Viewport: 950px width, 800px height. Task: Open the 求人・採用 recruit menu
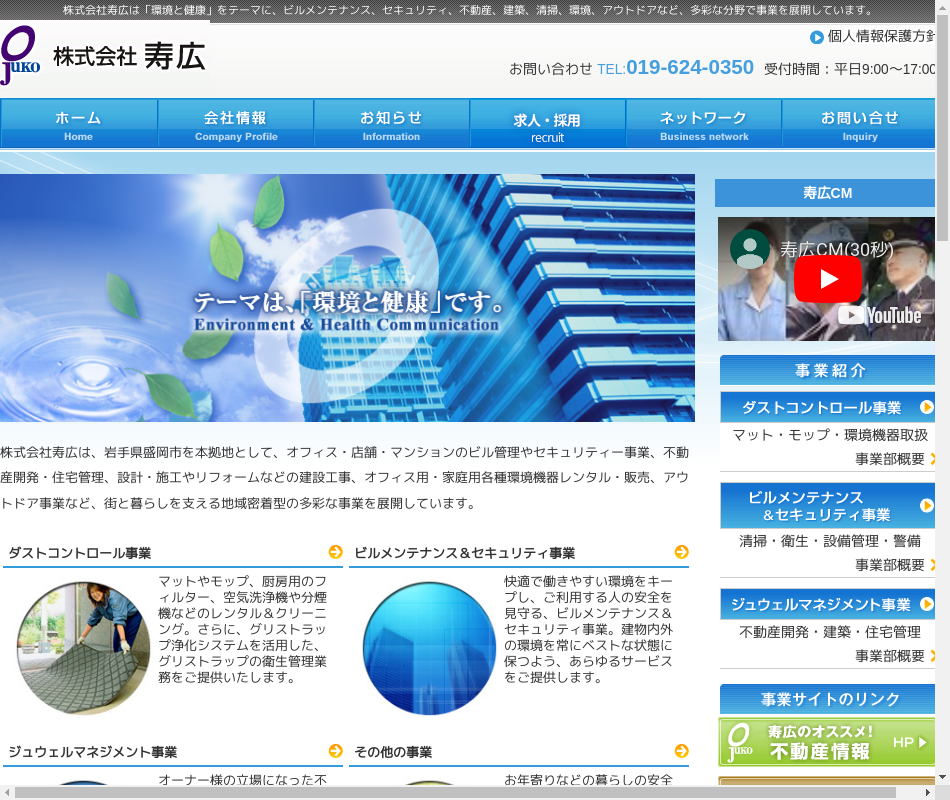pos(548,124)
